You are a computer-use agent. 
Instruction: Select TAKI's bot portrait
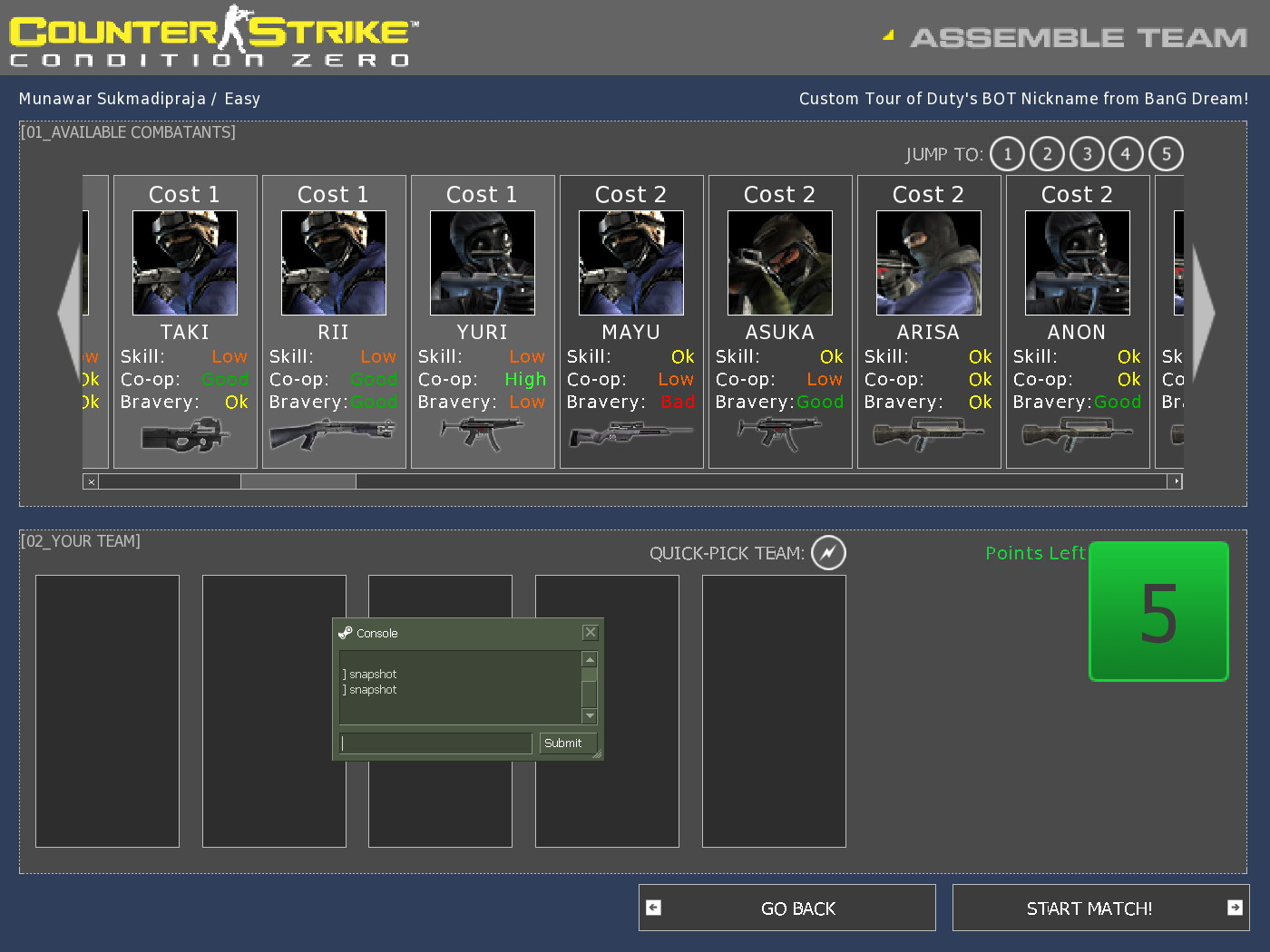(184, 262)
